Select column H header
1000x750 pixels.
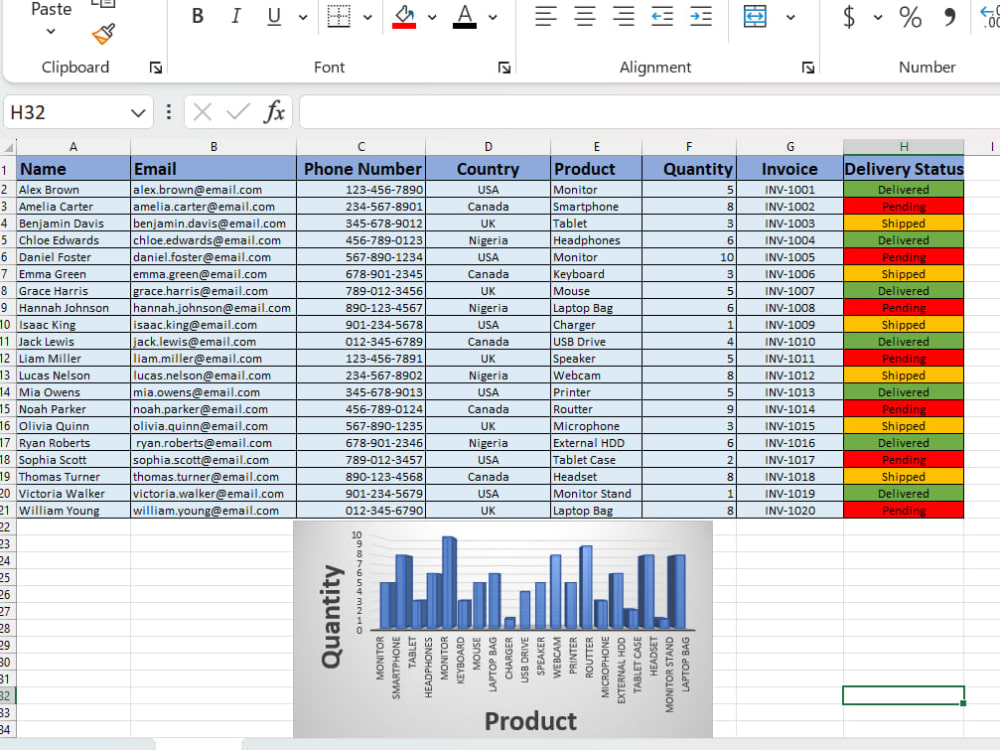point(904,147)
